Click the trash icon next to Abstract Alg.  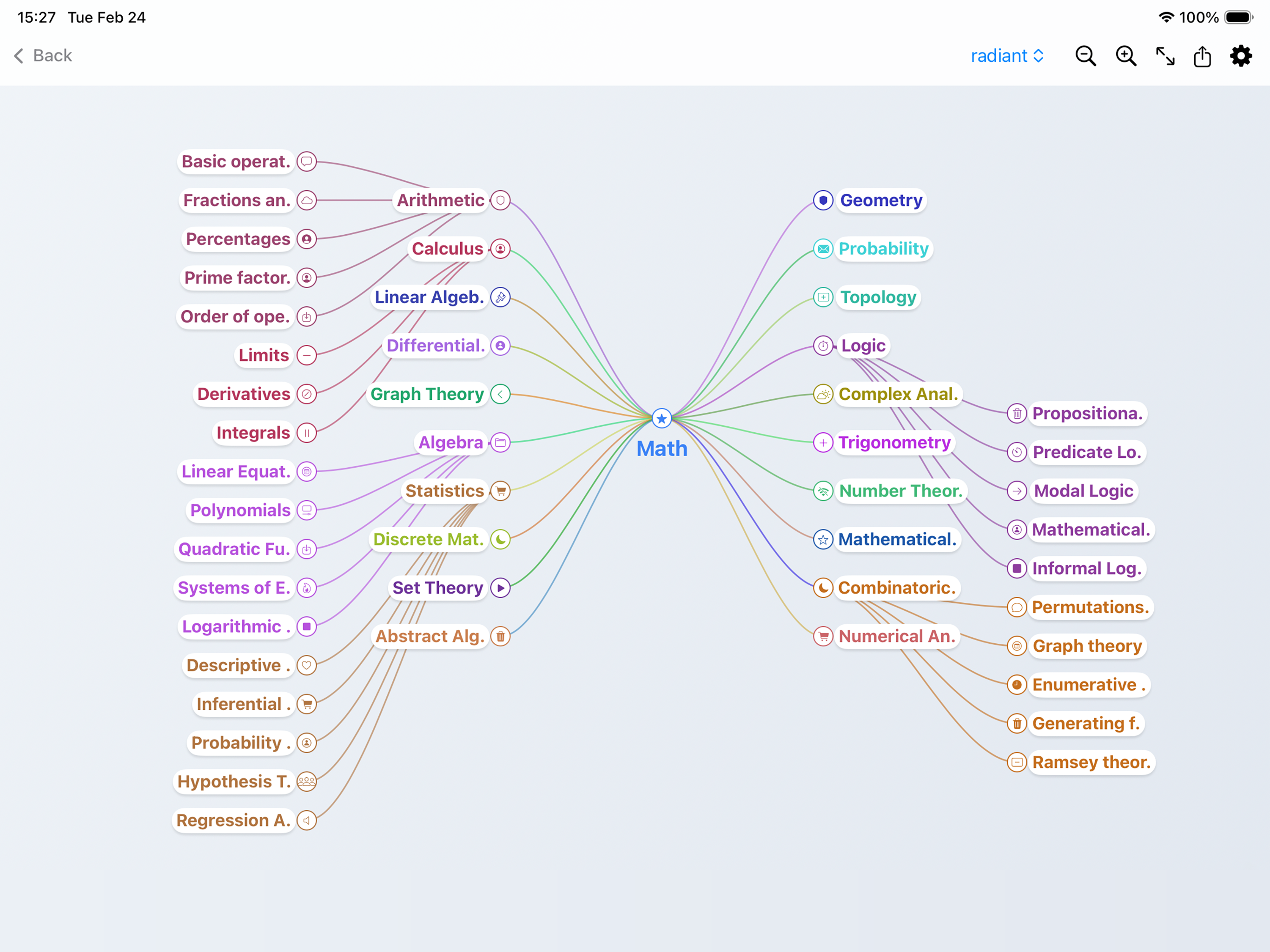tap(500, 636)
